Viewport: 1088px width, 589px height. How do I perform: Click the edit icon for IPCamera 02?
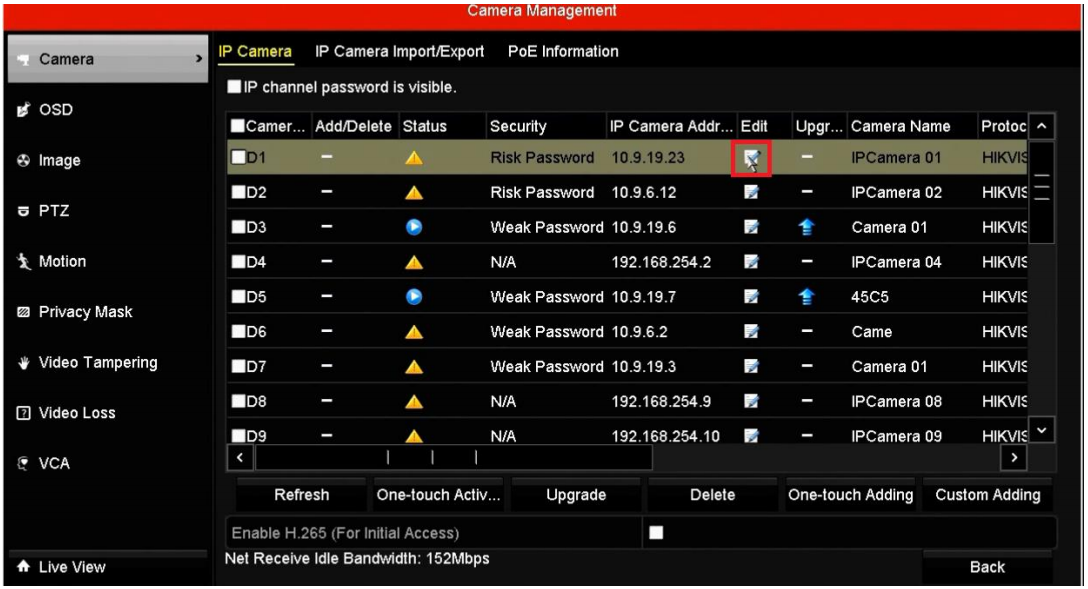pos(752,193)
